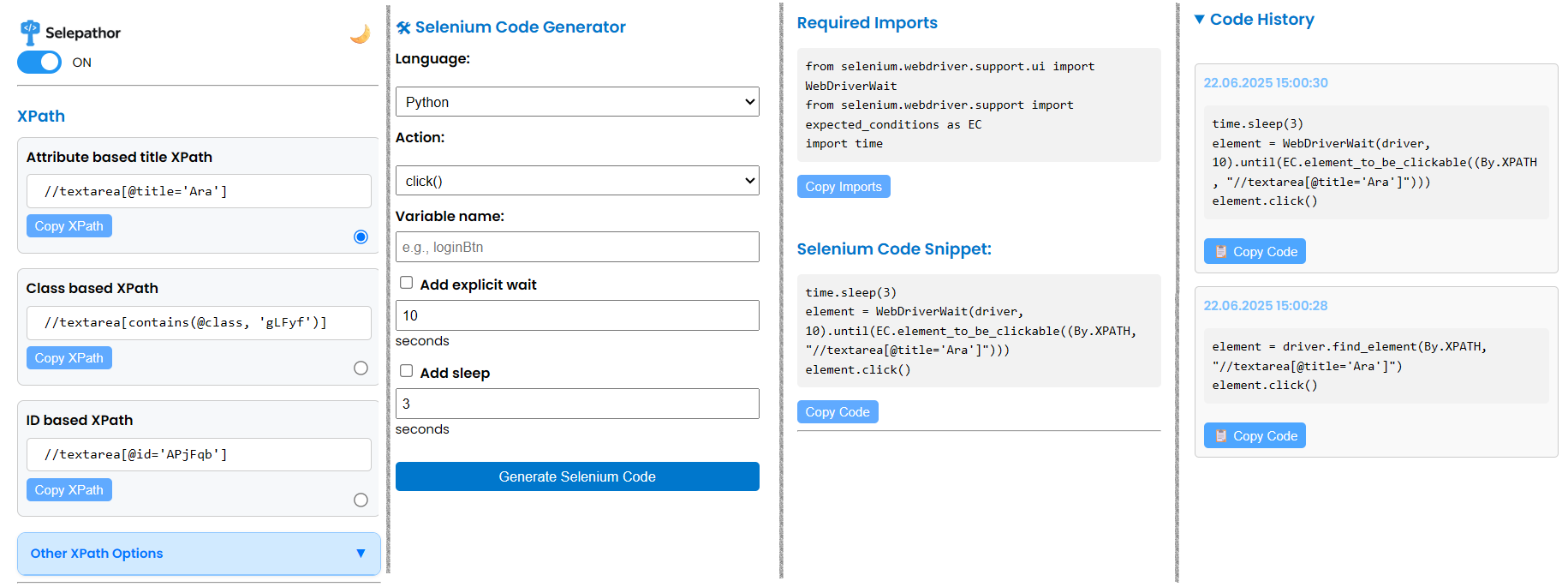Select the Attribute based title XPath radio
Image resolution: width=1568 pixels, height=587 pixels.
click(361, 237)
